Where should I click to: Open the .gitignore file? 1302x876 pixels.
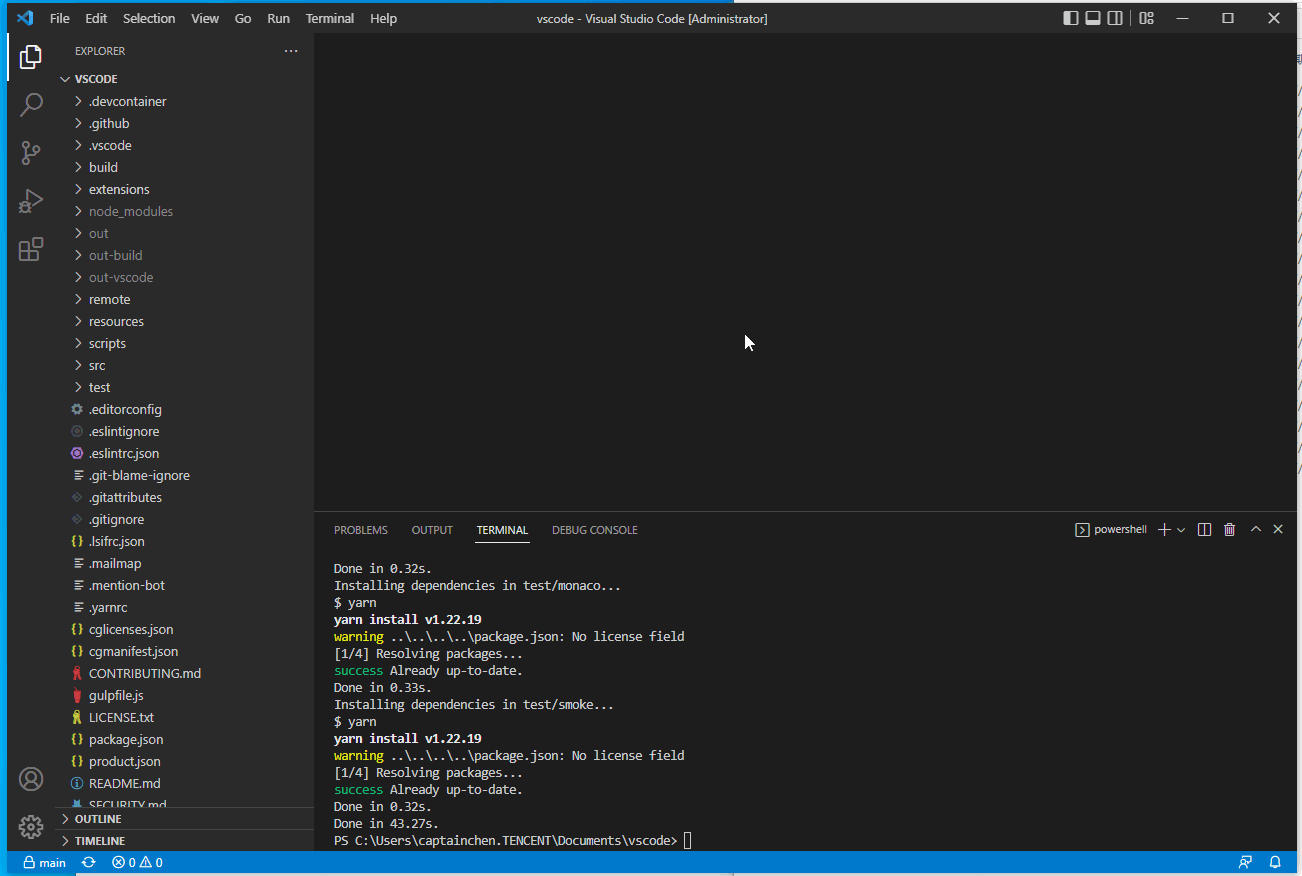coord(185,519)
